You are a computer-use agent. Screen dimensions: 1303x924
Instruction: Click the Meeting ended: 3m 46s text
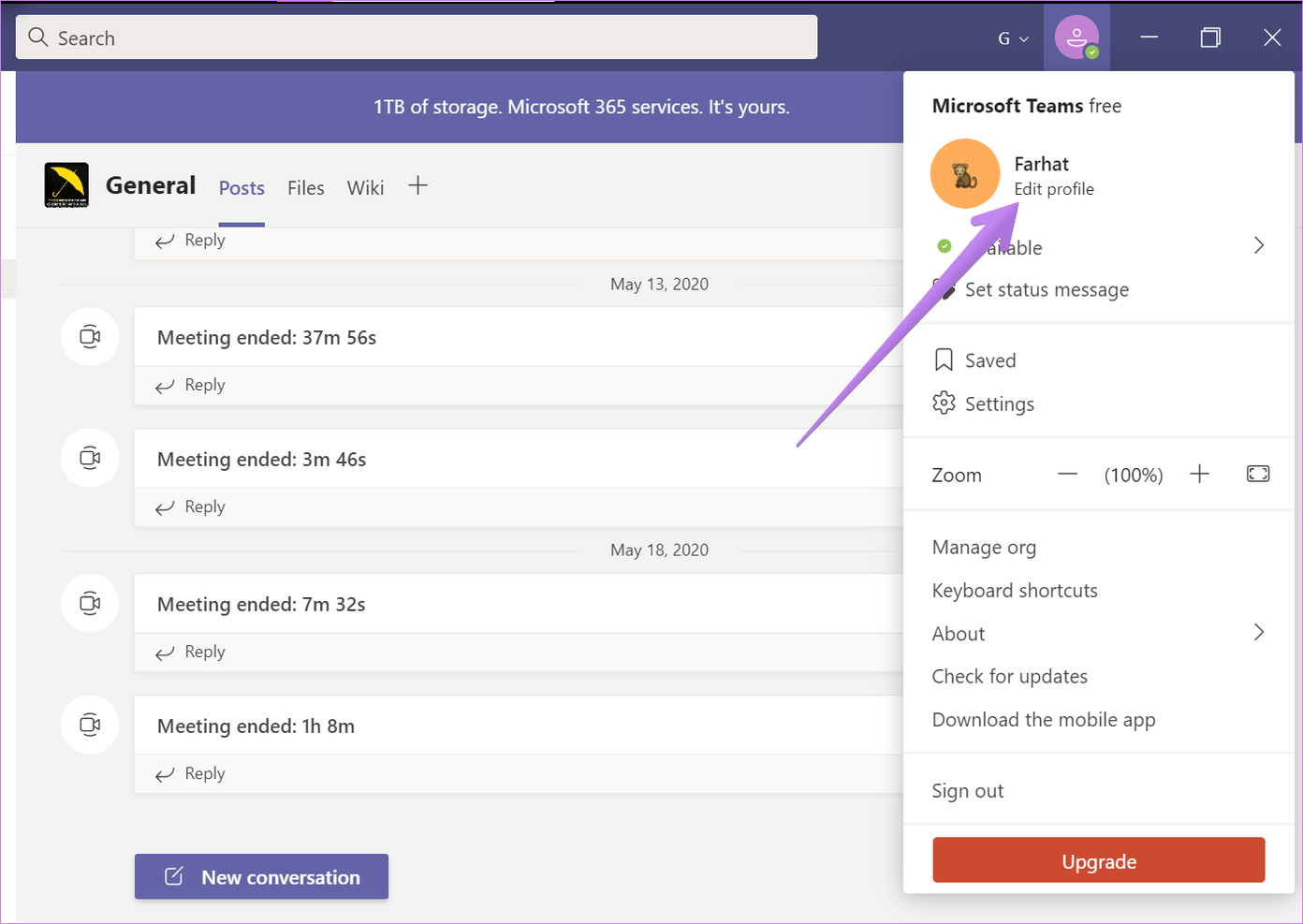(261, 460)
